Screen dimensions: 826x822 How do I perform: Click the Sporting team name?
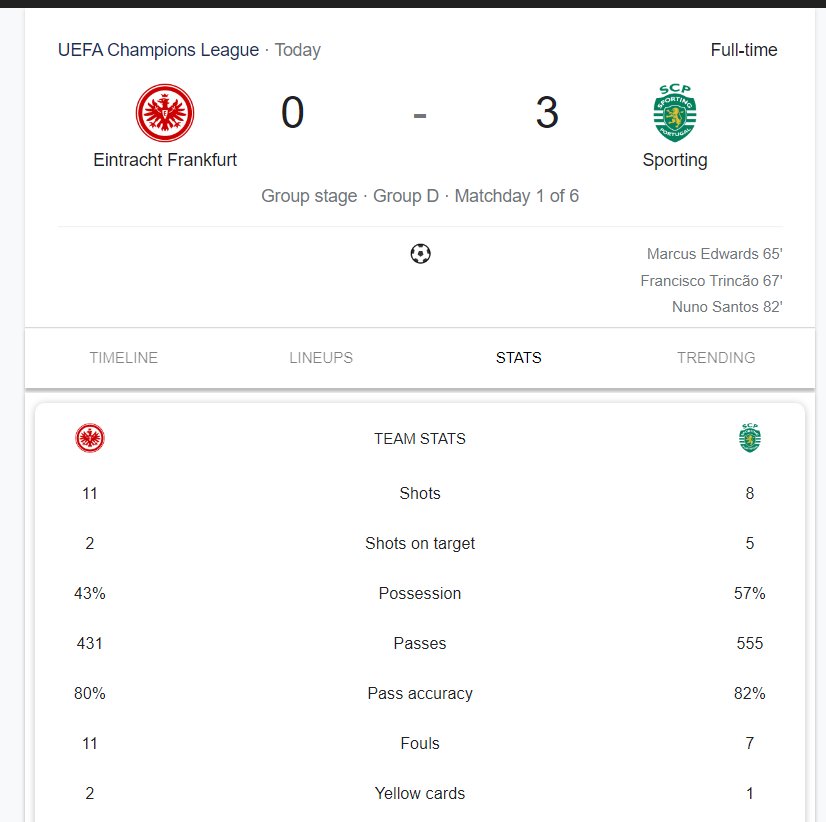675,160
